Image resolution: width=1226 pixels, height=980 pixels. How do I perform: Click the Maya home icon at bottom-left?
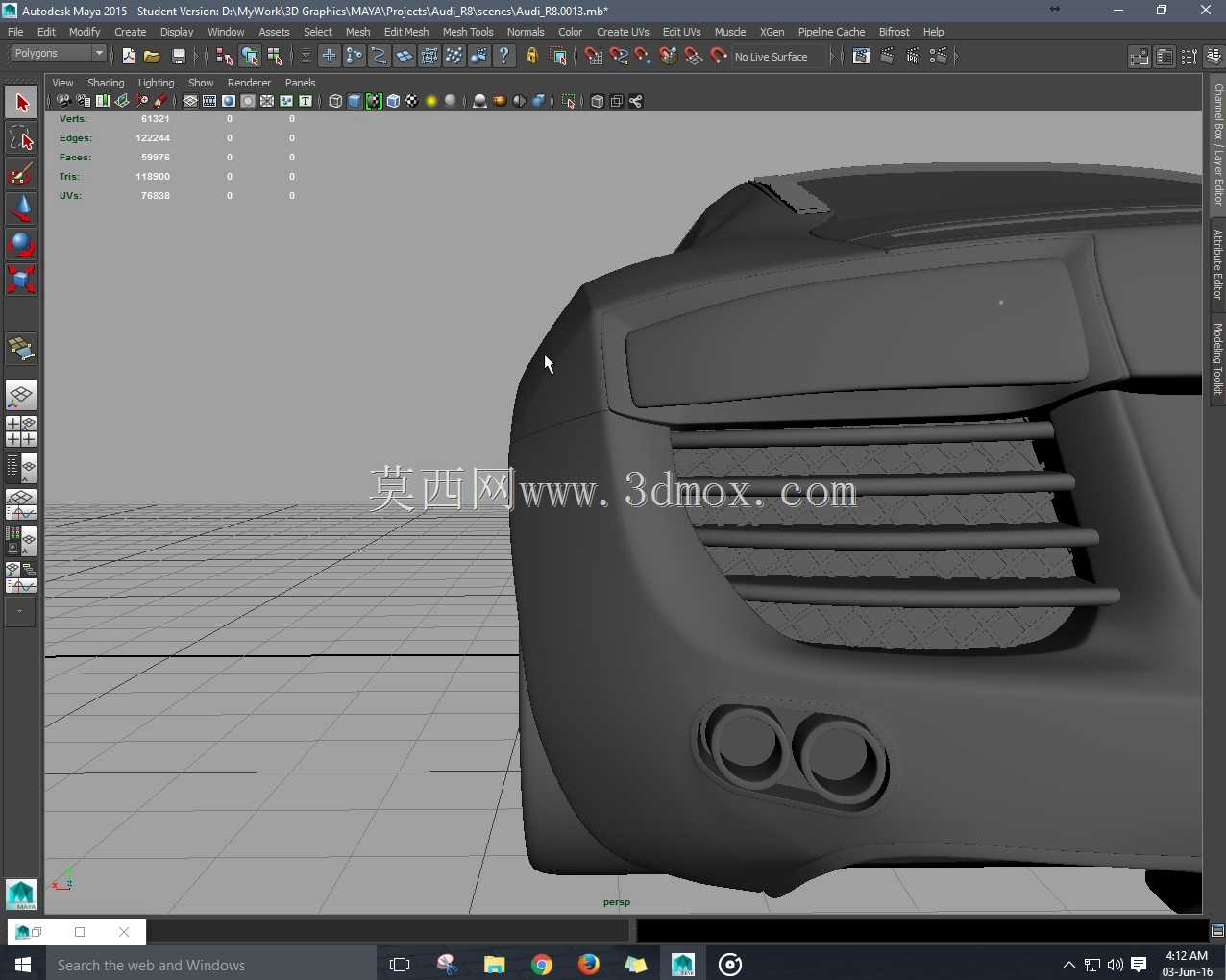[21, 894]
